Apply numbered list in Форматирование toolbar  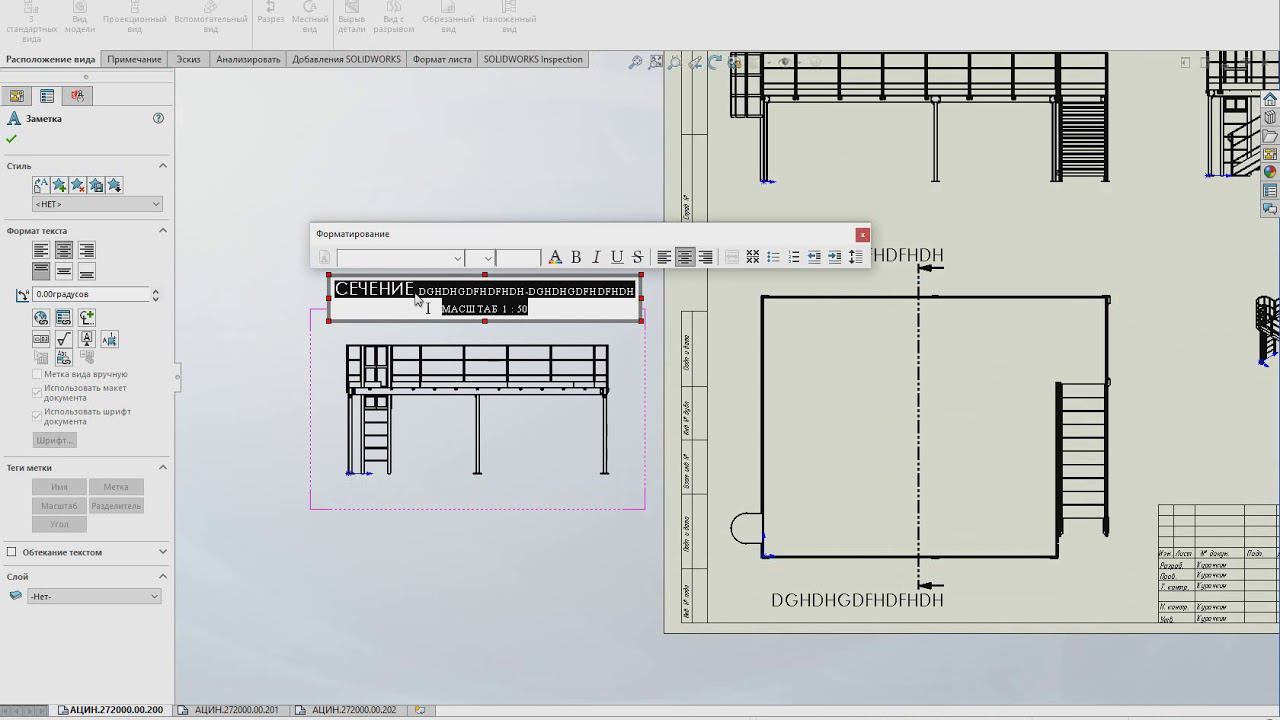coord(794,258)
